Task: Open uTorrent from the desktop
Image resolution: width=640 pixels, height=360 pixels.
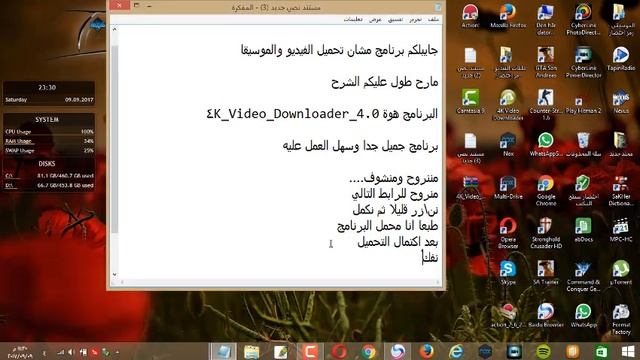Action: tap(621, 273)
